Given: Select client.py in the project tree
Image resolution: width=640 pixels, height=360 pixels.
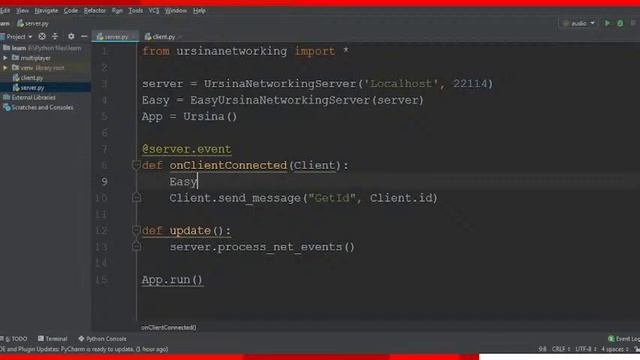Looking at the screenshot, I should [x=28, y=78].
